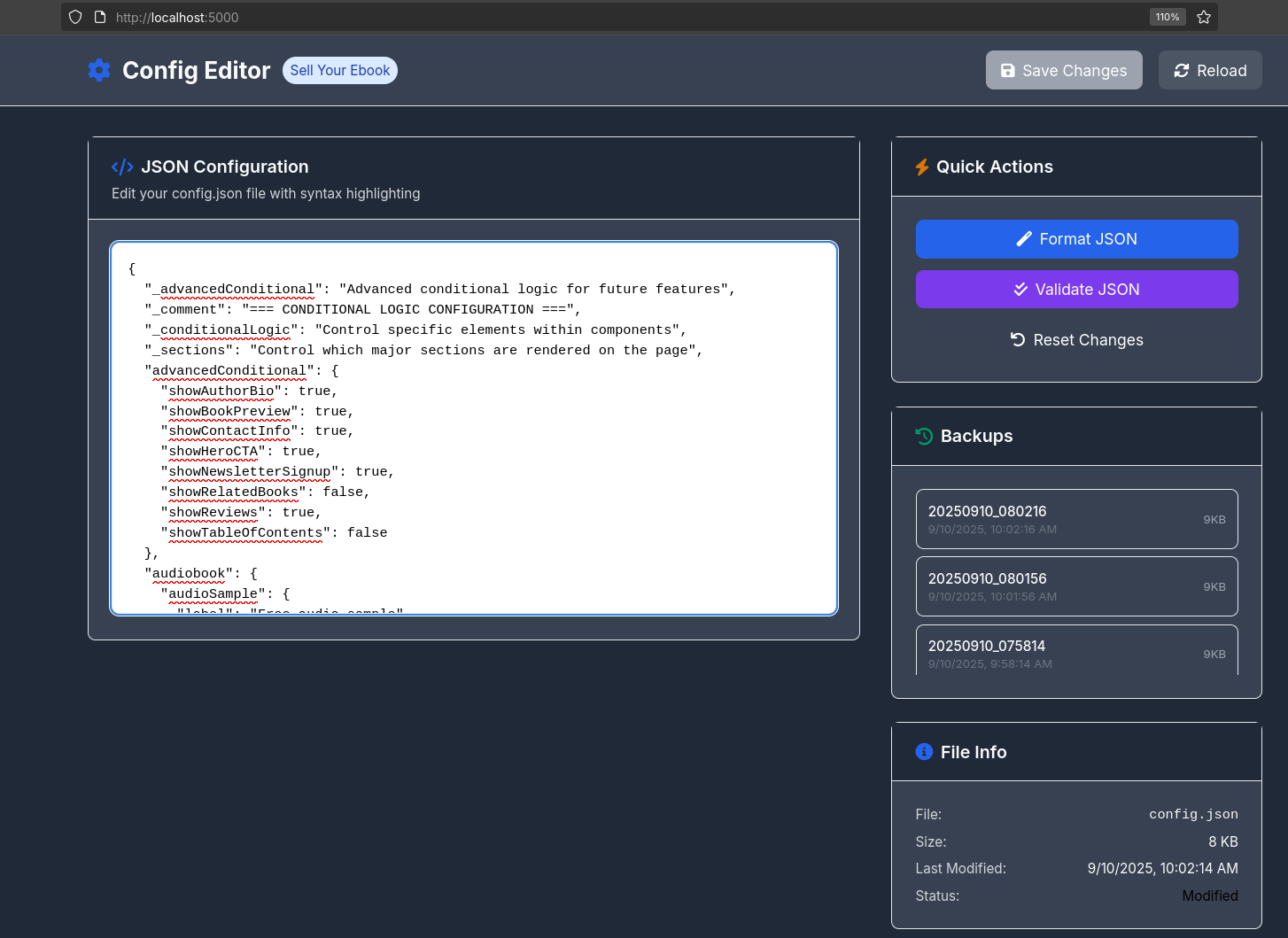The width and height of the screenshot is (1288, 938).
Task: Click the gear icon beside Config Editor
Action: [x=99, y=70]
